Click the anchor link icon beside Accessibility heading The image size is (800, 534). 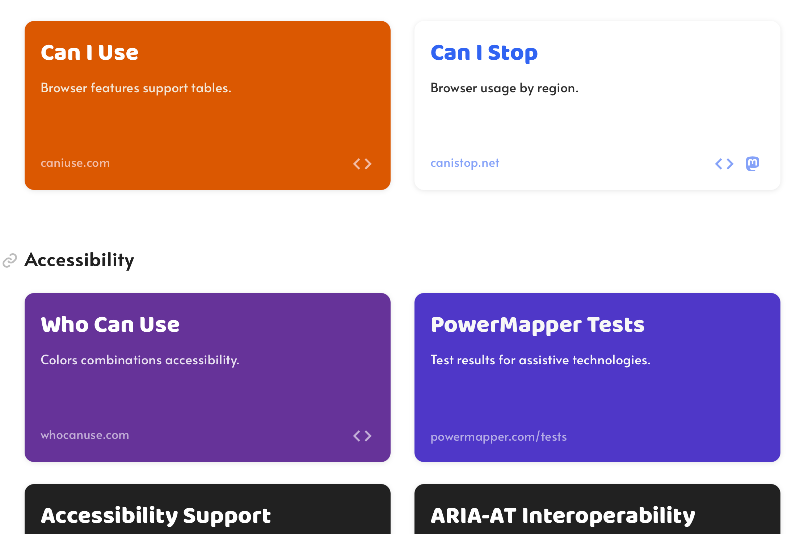(x=10, y=261)
